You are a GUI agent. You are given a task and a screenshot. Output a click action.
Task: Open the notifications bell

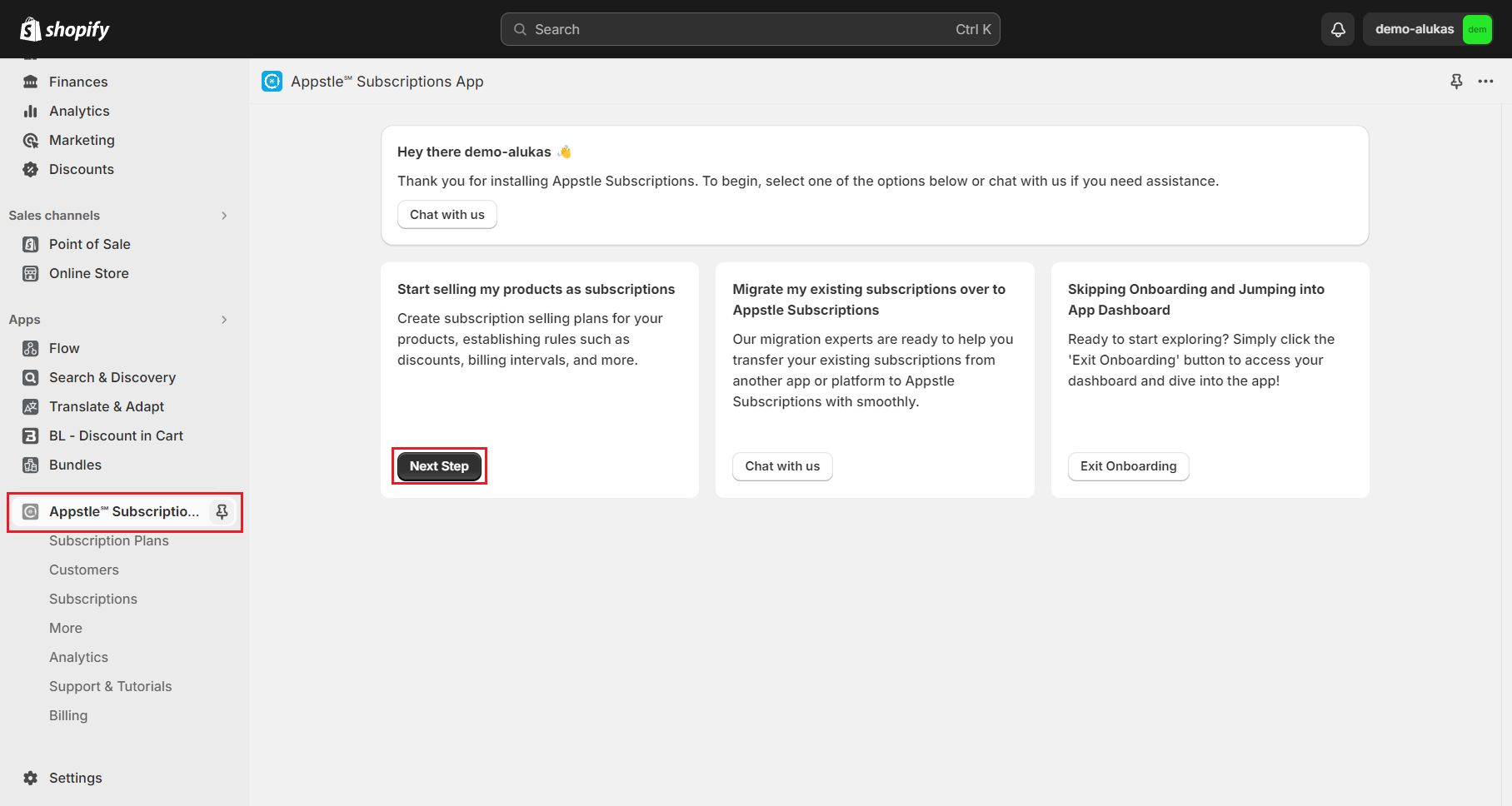pyautogui.click(x=1338, y=29)
